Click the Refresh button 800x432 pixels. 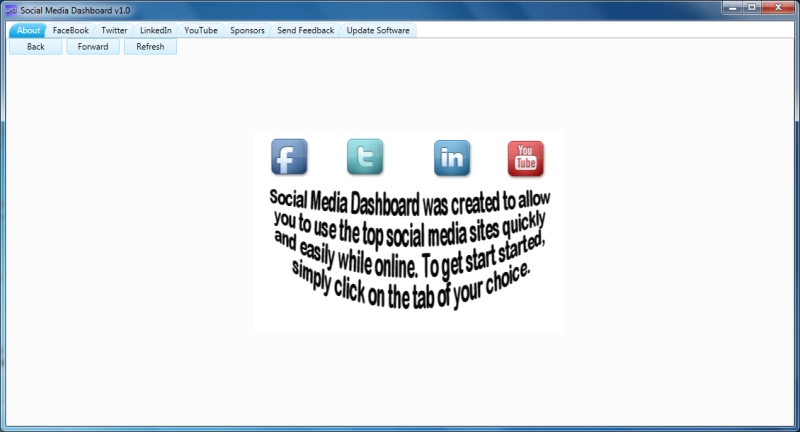coord(150,46)
